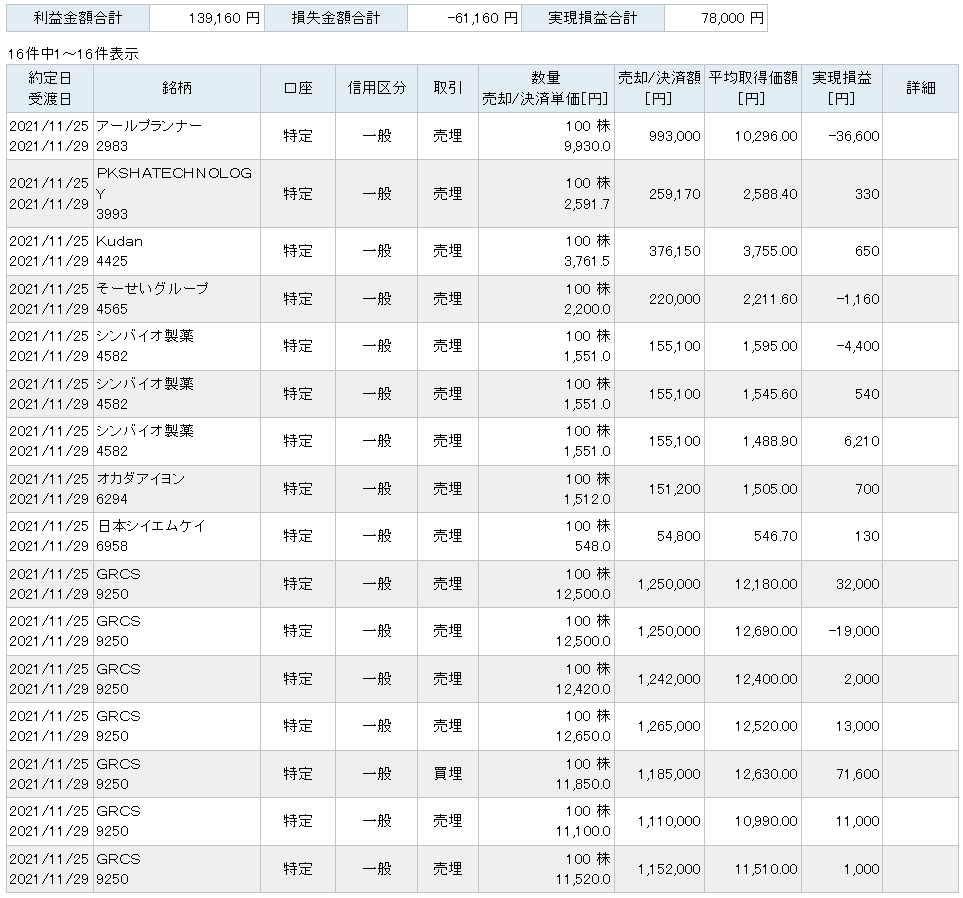This screenshot has width=963, height=898.
Task: Click GRCS average cost 12,400.00
Action: [x=766, y=679]
